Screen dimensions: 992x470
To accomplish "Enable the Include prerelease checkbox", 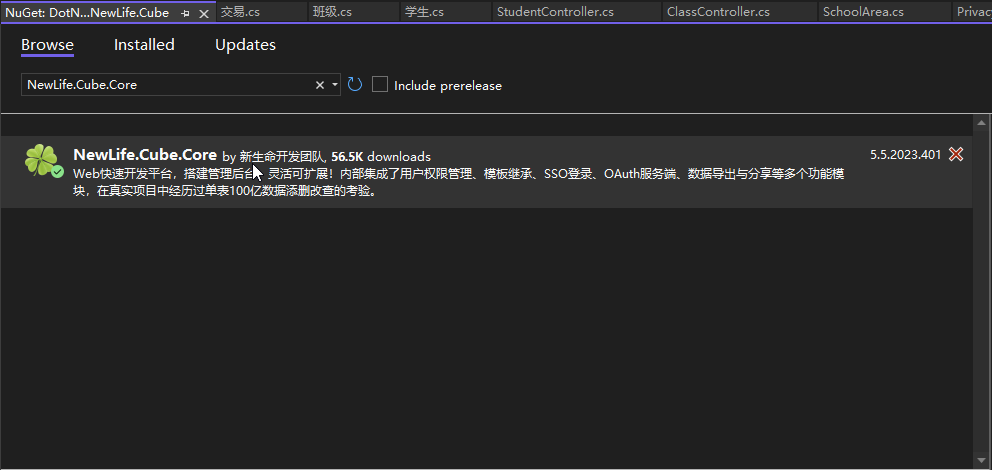I will (380, 85).
